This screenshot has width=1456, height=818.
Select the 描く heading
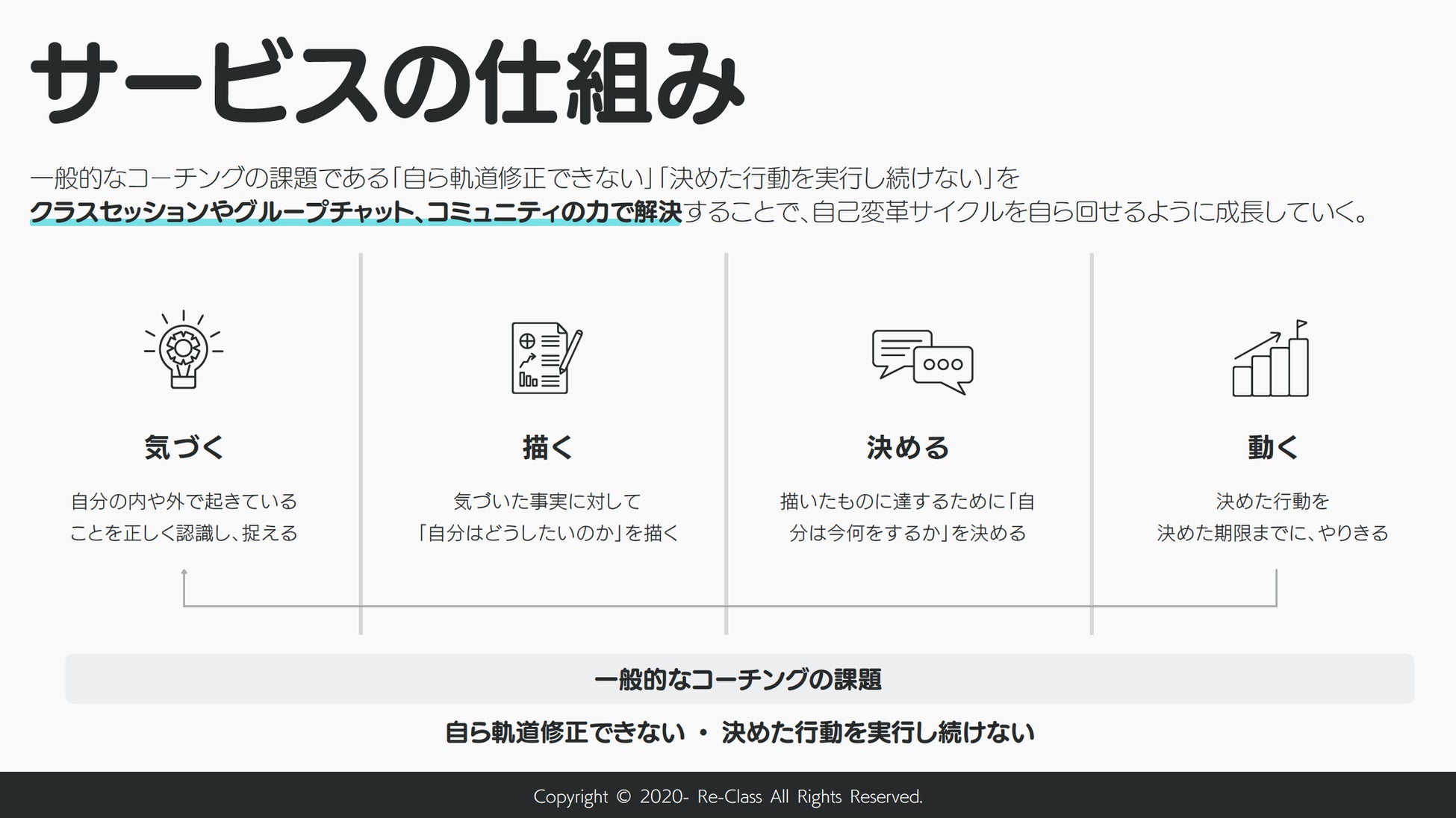point(547,448)
